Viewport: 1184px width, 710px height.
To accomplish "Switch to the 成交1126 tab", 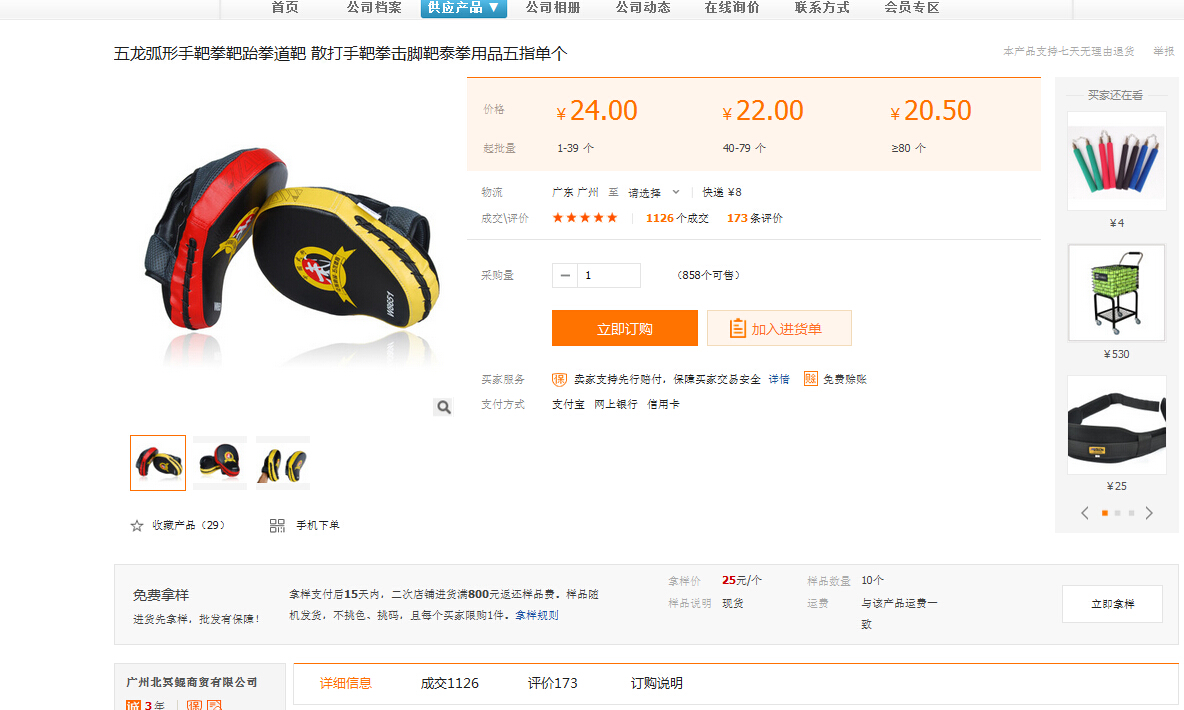I will click(x=449, y=684).
